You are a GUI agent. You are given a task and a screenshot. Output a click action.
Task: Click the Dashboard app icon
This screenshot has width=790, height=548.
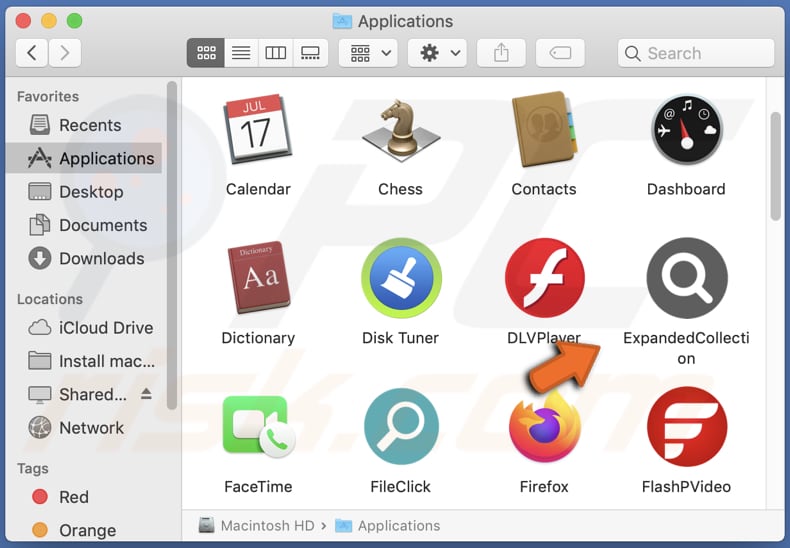pos(687,129)
